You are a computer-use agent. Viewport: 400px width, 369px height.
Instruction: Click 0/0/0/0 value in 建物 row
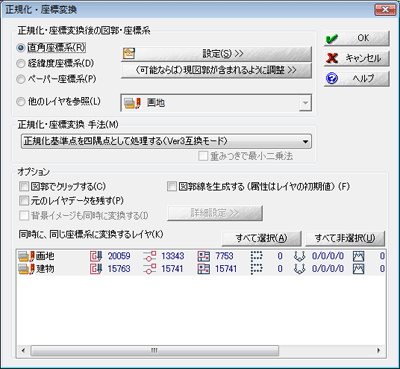pyautogui.click(x=328, y=269)
